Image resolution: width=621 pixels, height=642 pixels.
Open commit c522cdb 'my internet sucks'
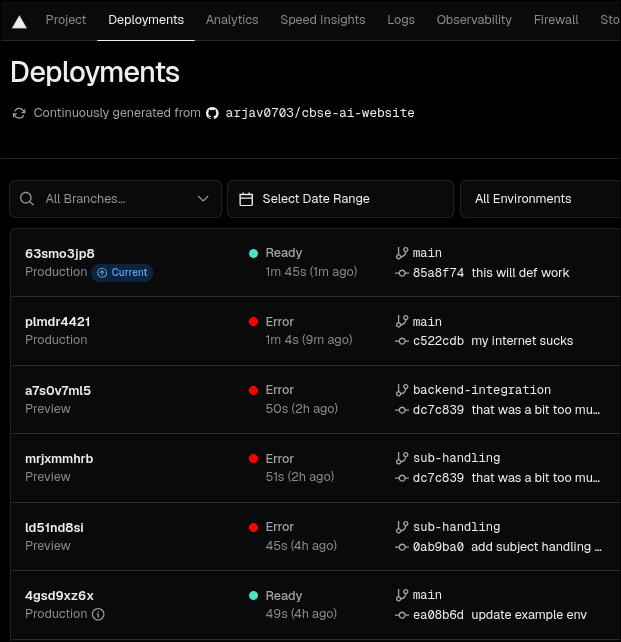tap(492, 341)
